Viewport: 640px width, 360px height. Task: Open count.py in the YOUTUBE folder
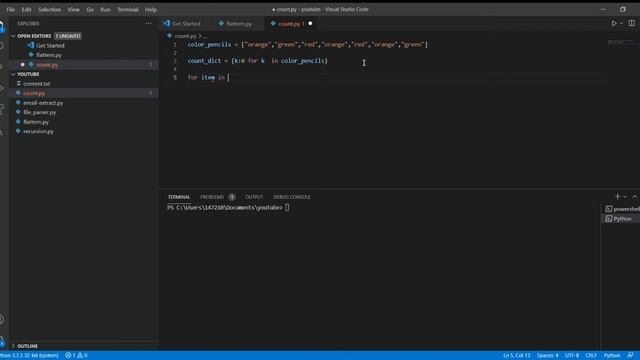[x=34, y=93]
